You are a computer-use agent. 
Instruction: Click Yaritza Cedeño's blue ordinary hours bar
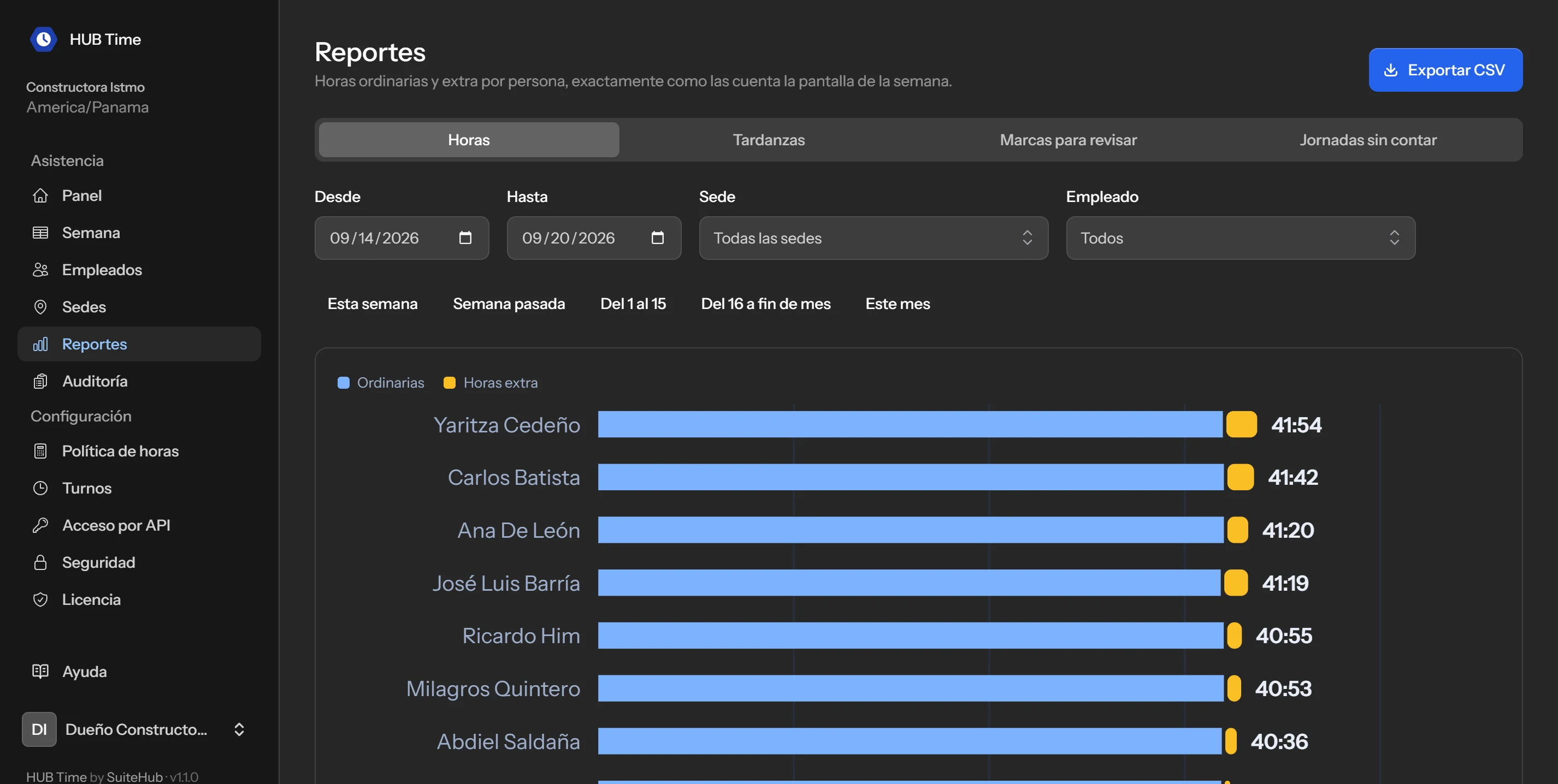point(910,424)
